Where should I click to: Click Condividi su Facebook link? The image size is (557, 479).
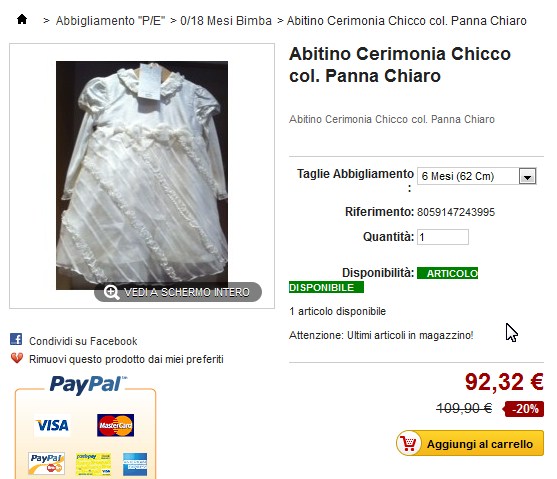[83, 341]
